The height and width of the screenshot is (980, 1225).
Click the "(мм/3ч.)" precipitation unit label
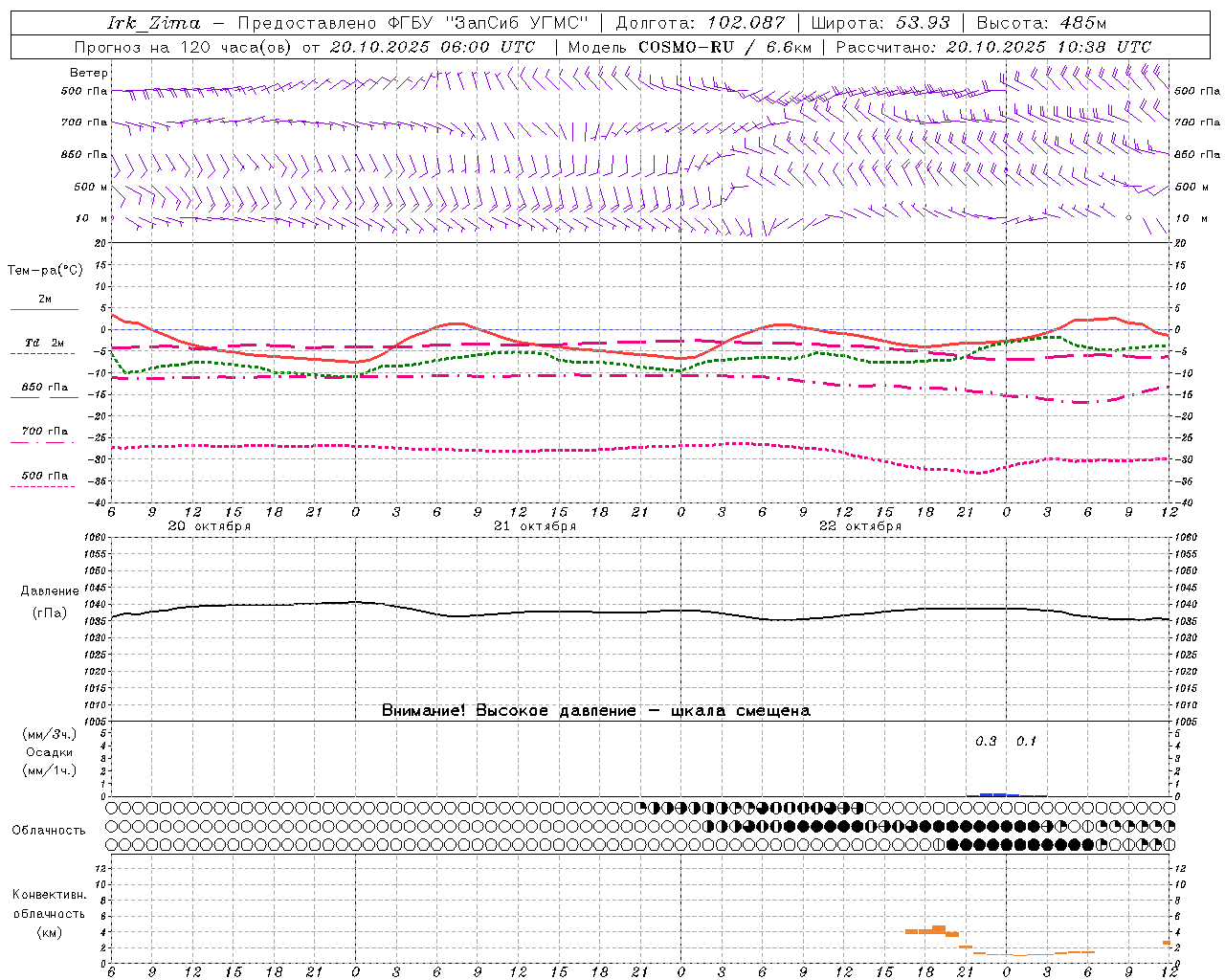49,735
